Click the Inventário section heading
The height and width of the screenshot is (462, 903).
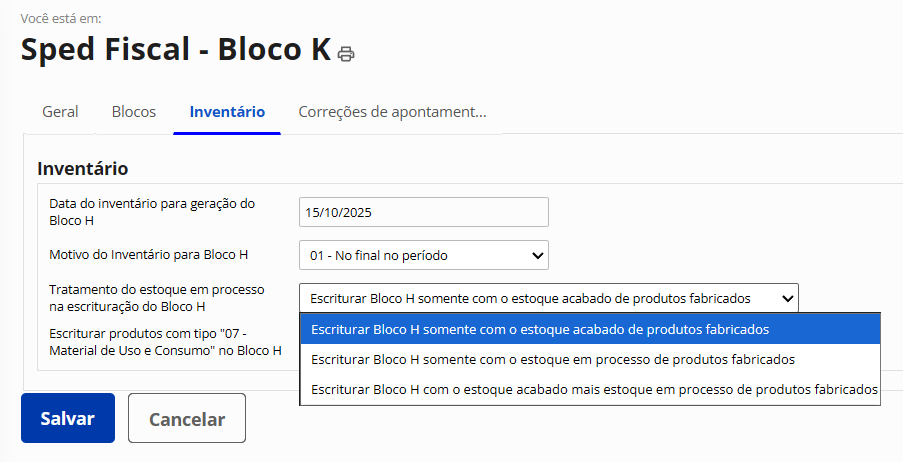point(82,168)
